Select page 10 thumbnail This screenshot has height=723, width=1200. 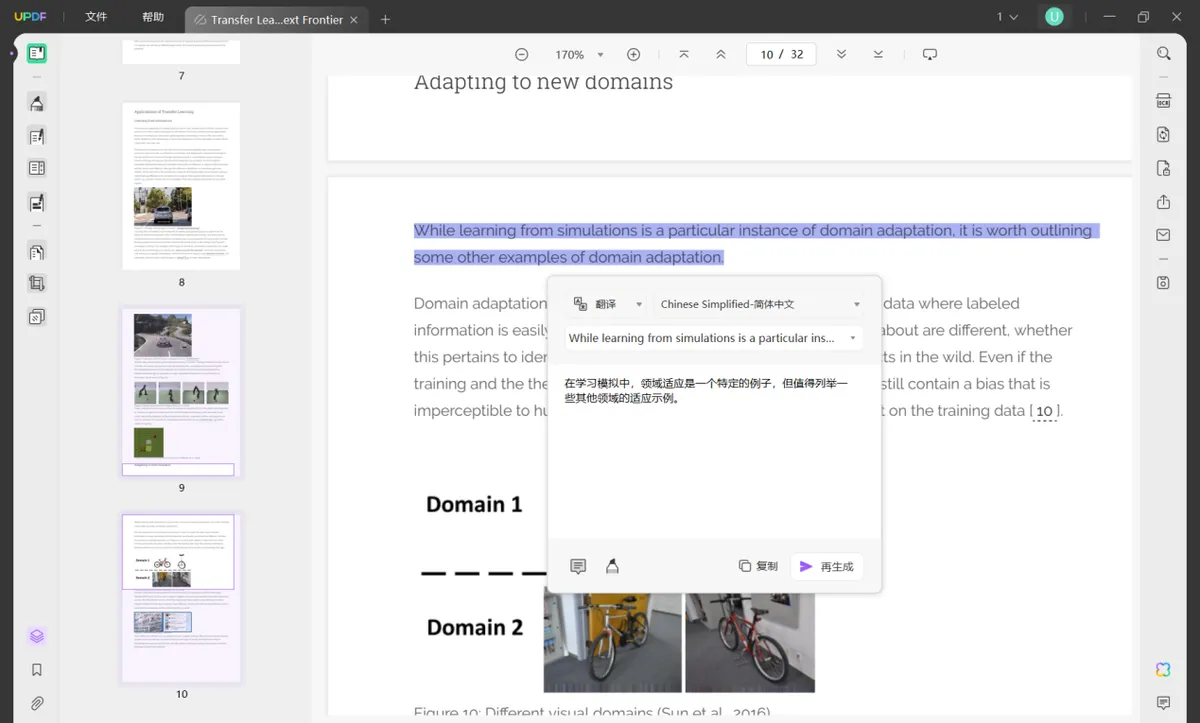[x=181, y=598]
